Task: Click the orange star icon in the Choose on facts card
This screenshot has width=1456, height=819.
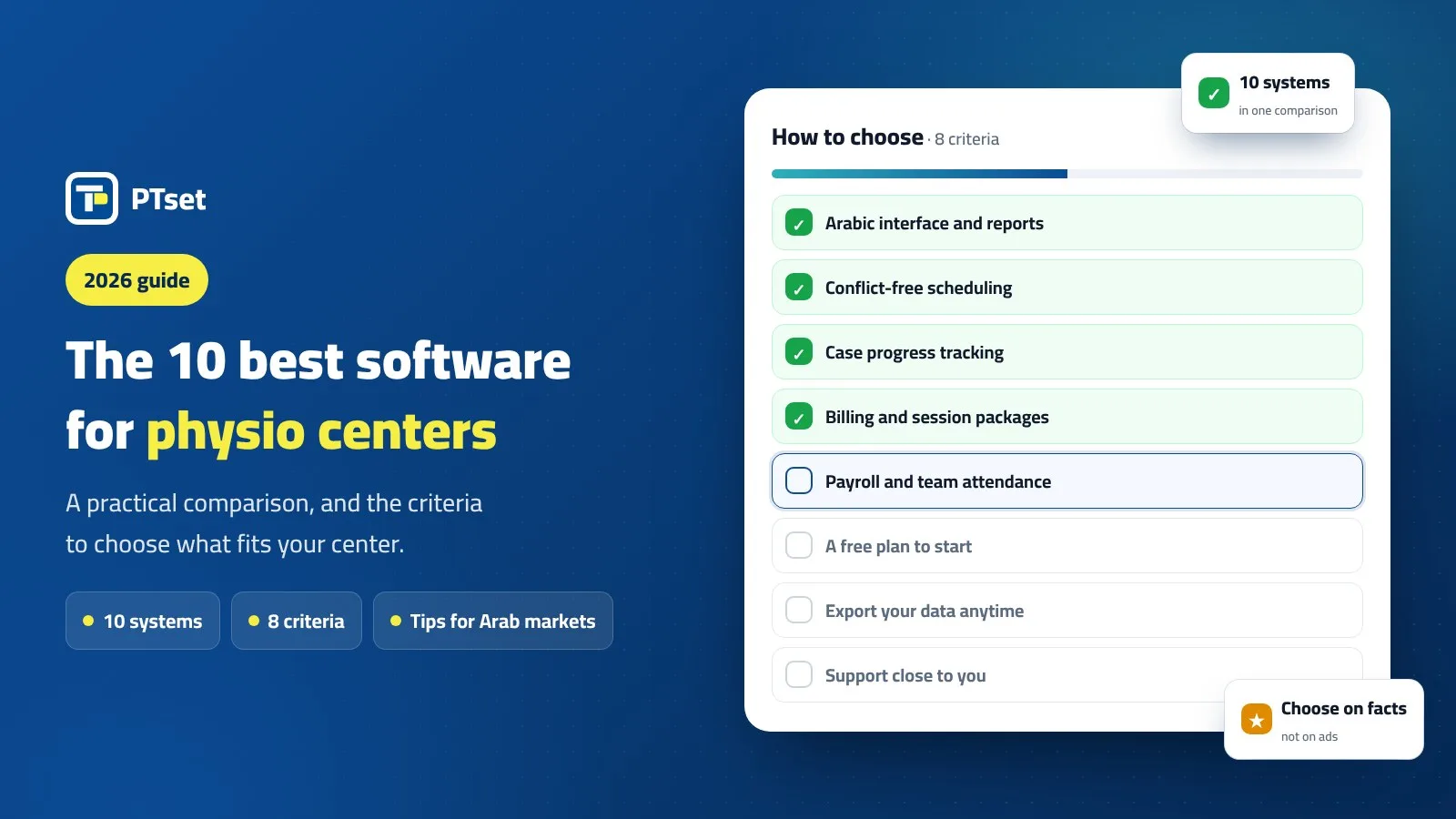Action: (x=1257, y=719)
